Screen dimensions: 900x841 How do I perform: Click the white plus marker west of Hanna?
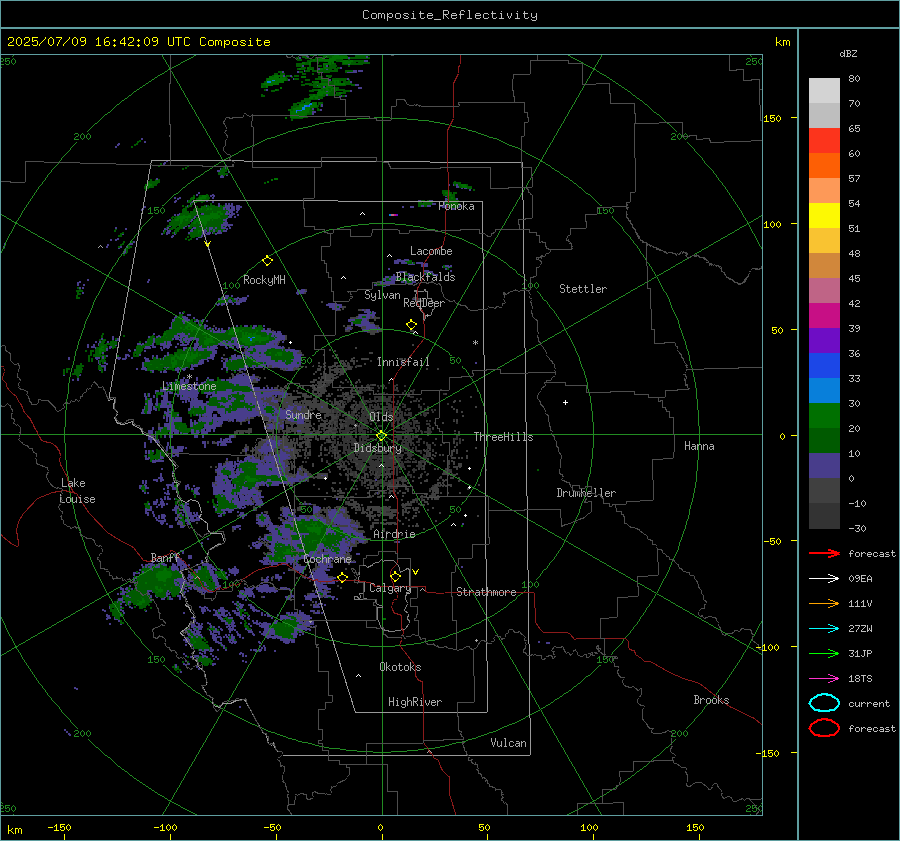[x=565, y=402]
